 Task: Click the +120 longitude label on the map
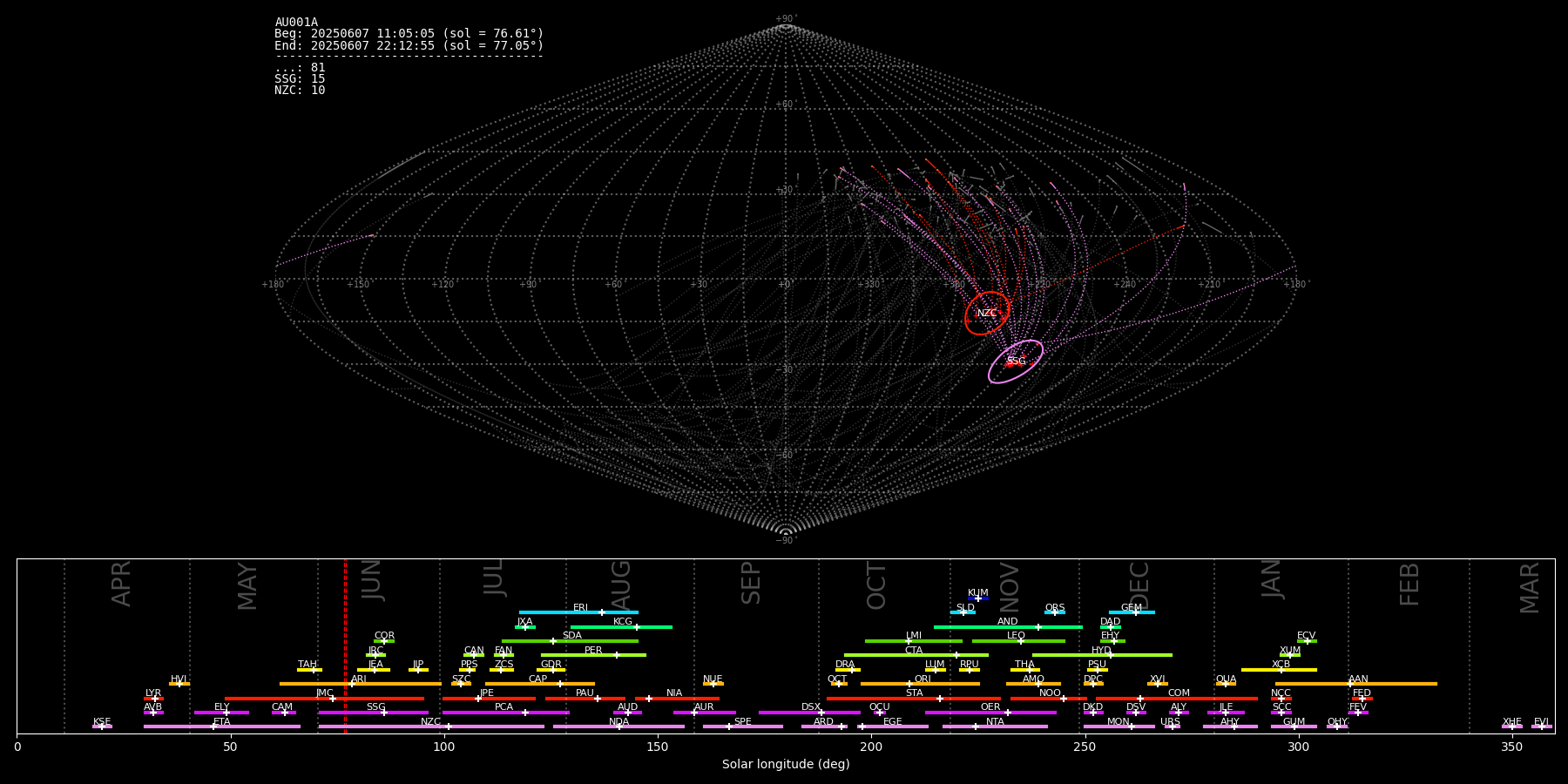pyautogui.click(x=443, y=285)
